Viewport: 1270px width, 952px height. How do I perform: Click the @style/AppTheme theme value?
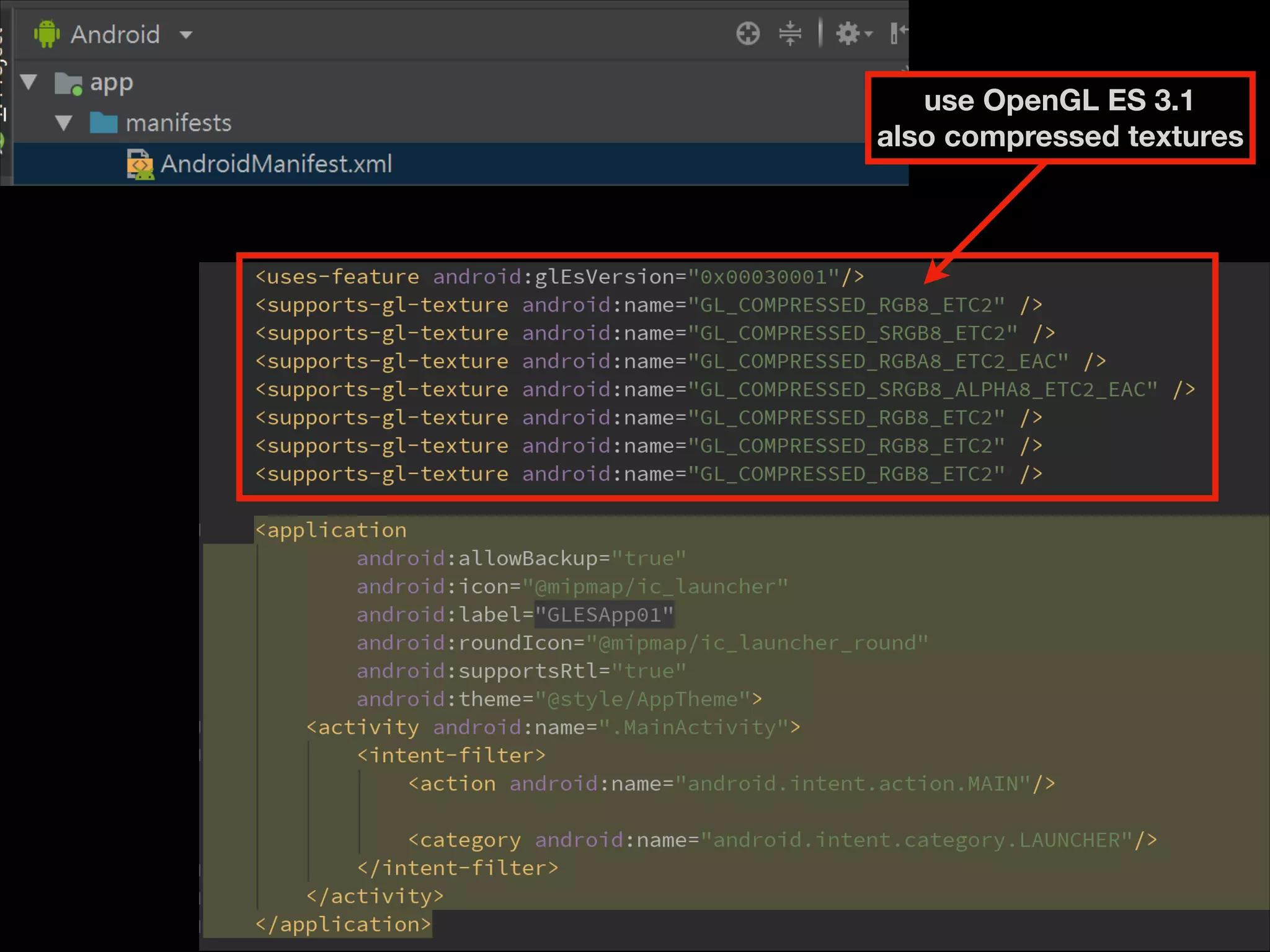[642, 700]
